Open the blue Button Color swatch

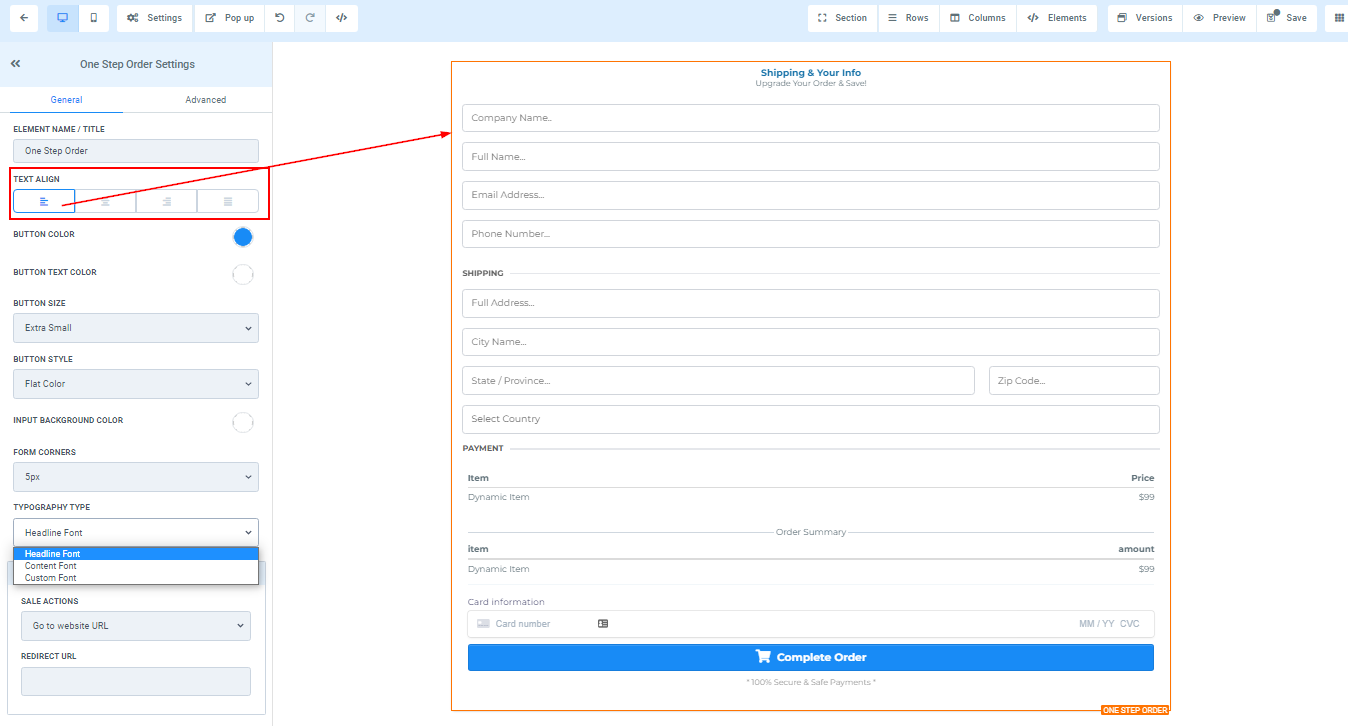tap(242, 237)
